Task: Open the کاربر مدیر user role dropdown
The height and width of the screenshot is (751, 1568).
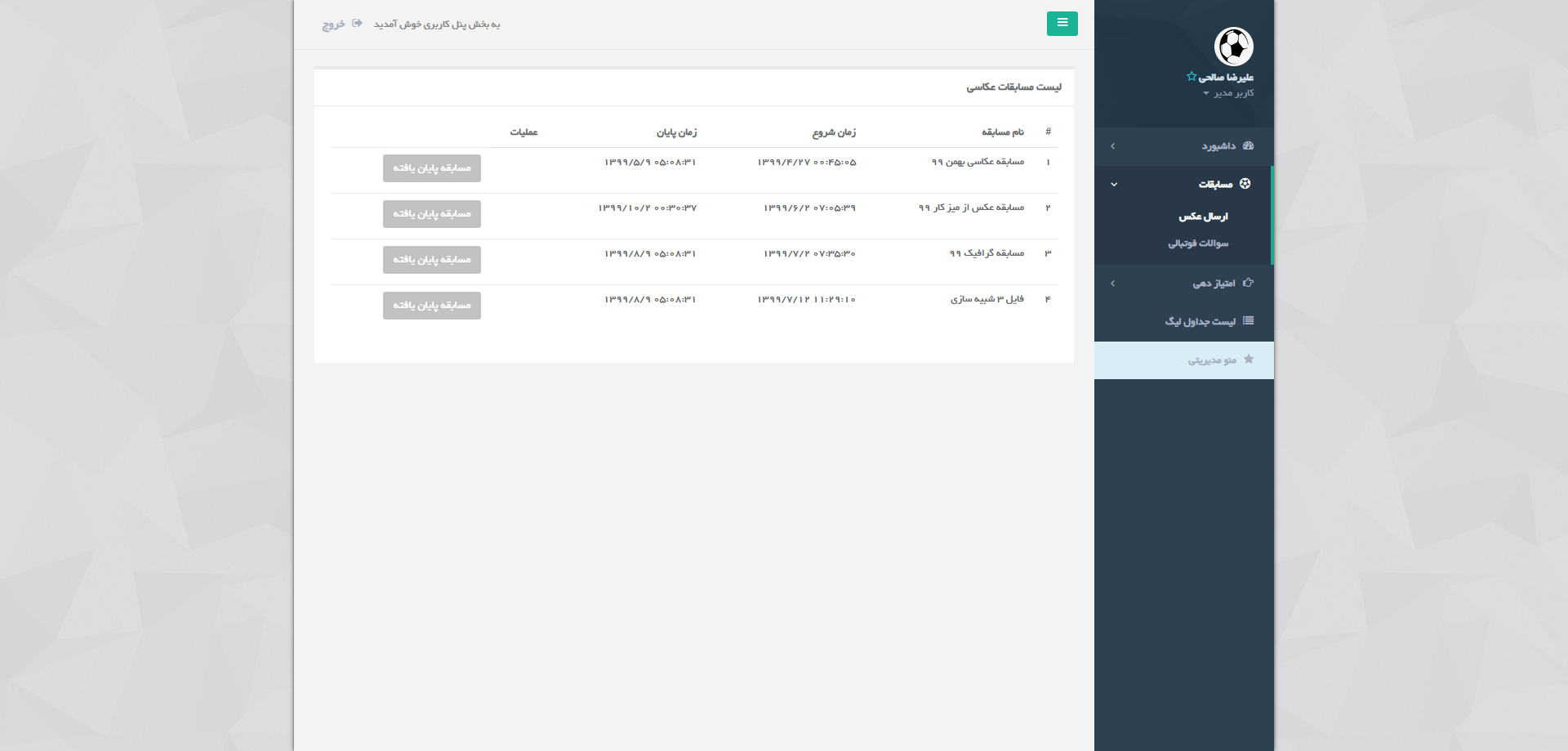Action: tap(1228, 93)
